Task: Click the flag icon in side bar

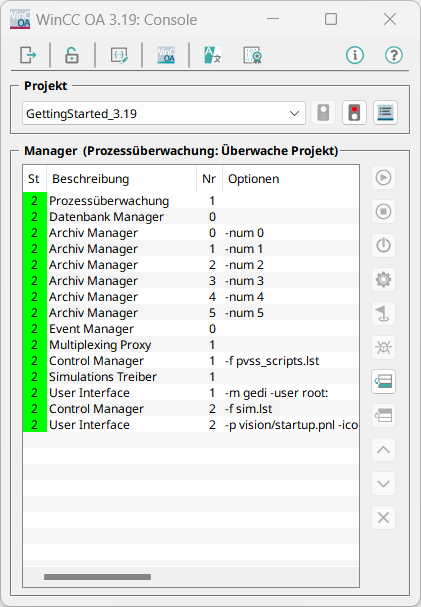Action: point(383,313)
